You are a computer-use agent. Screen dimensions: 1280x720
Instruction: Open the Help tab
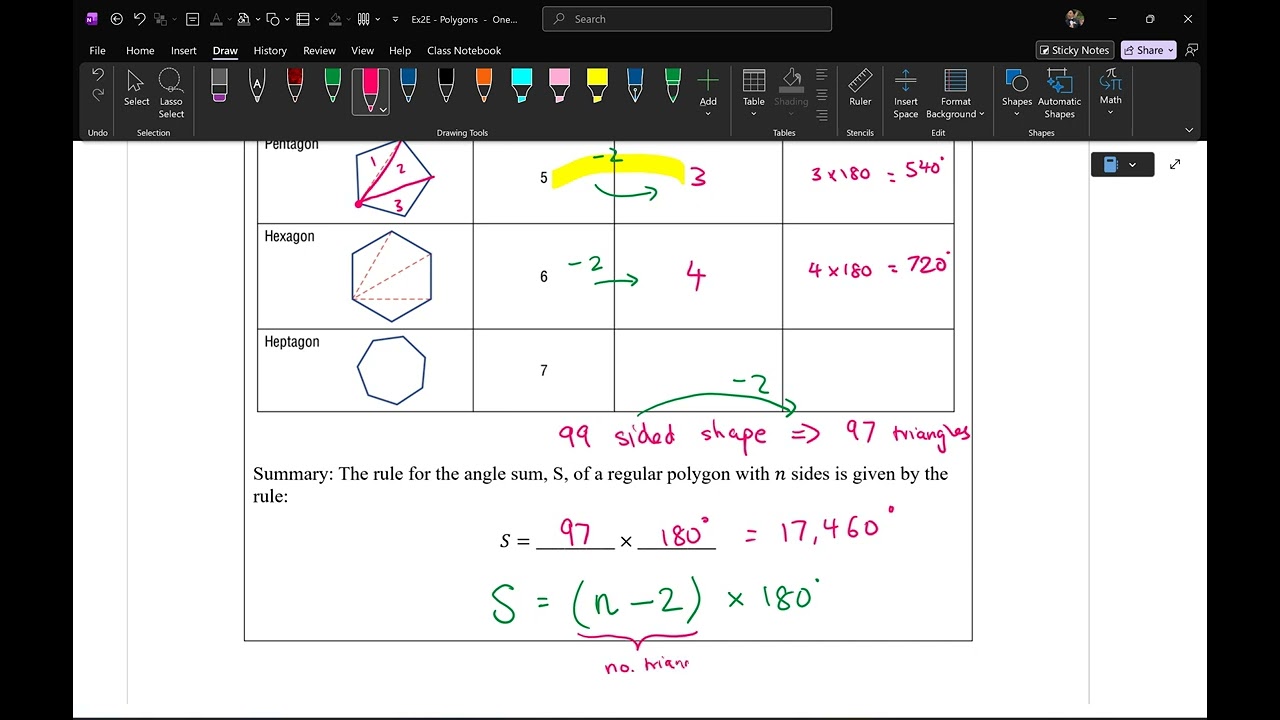click(400, 50)
